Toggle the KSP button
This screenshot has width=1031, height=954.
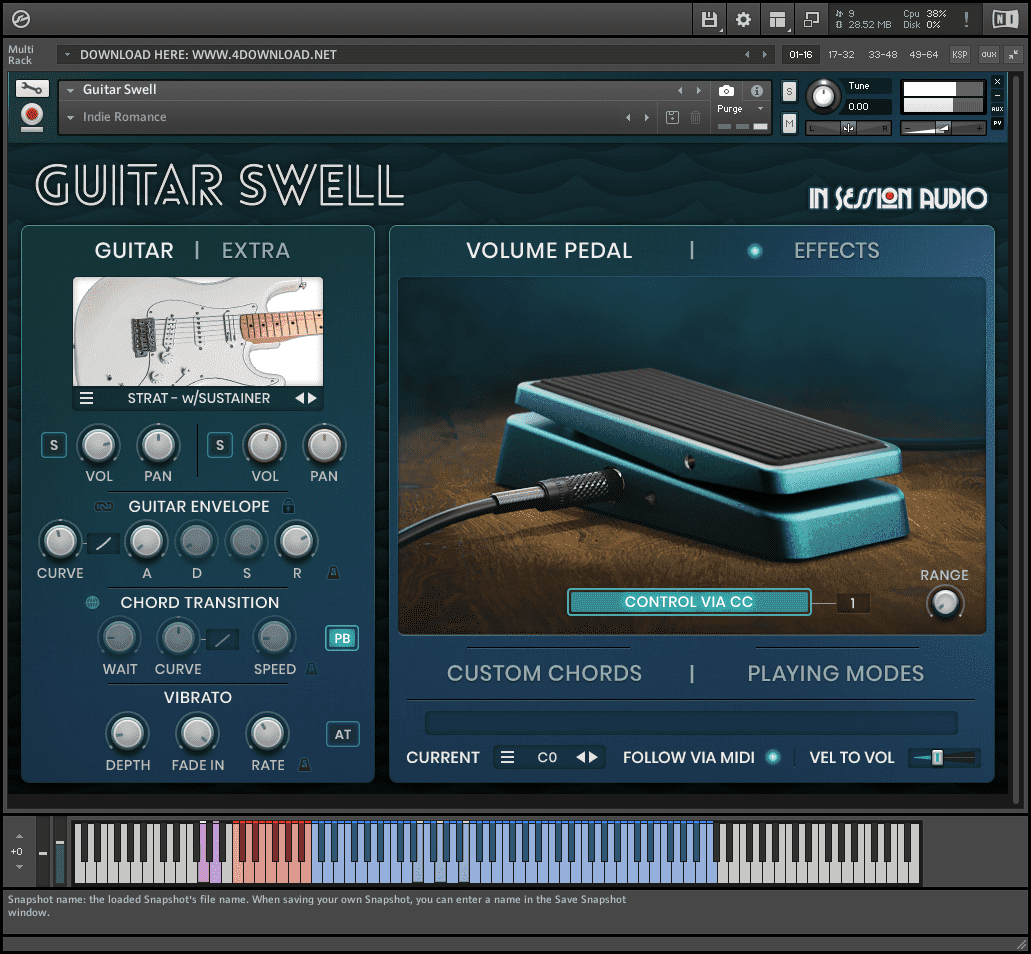point(959,55)
